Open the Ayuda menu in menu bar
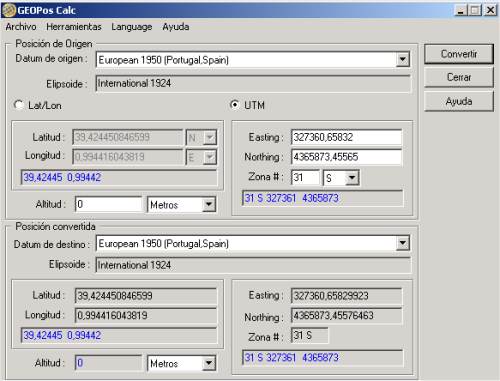The image size is (500, 381). click(176, 27)
